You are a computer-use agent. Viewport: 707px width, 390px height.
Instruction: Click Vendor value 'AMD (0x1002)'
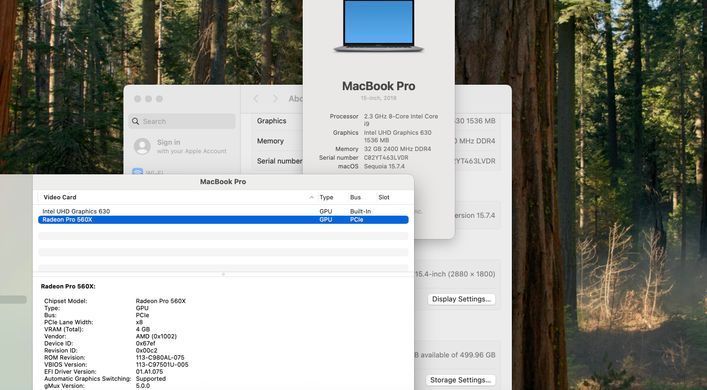(156, 336)
